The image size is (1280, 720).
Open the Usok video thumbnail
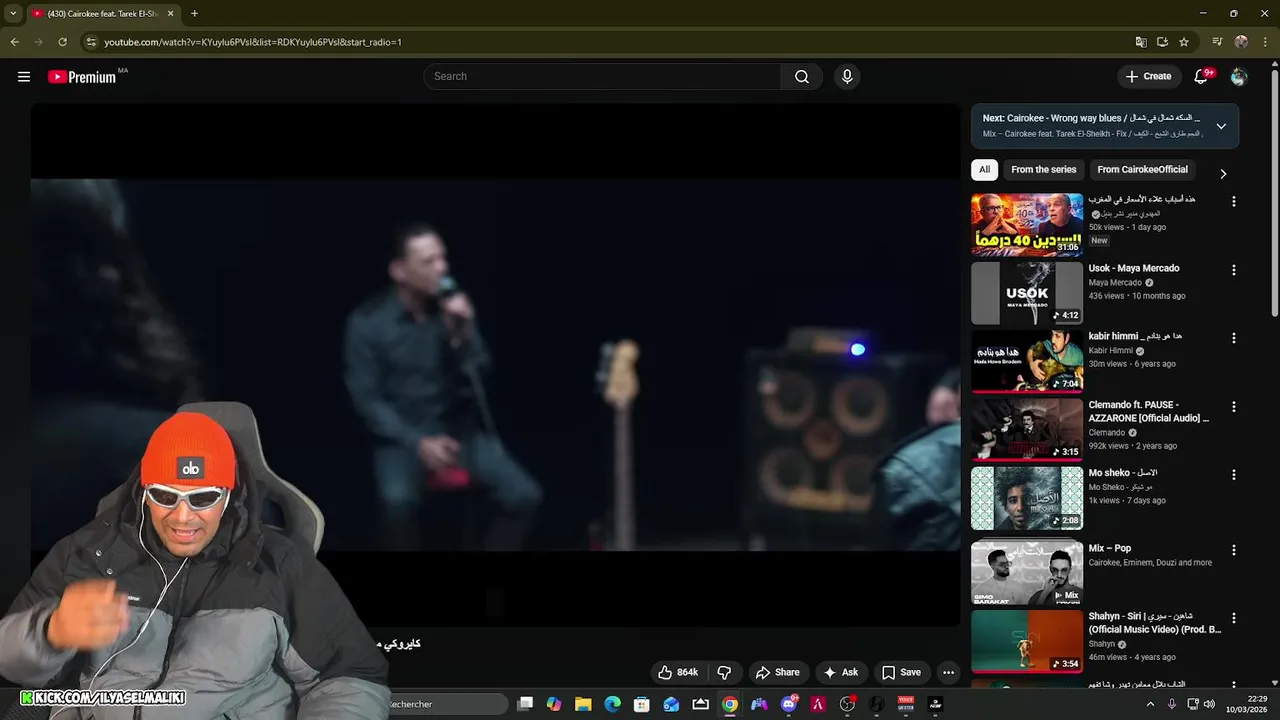[x=1027, y=293]
